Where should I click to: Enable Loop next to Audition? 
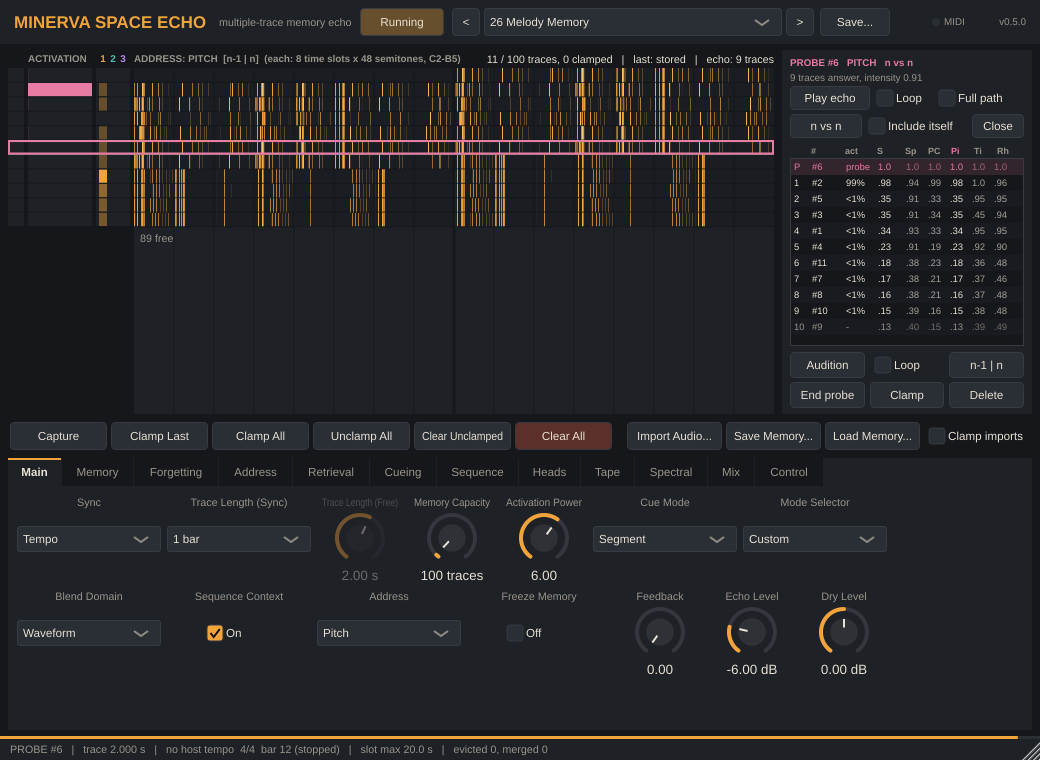coord(883,365)
